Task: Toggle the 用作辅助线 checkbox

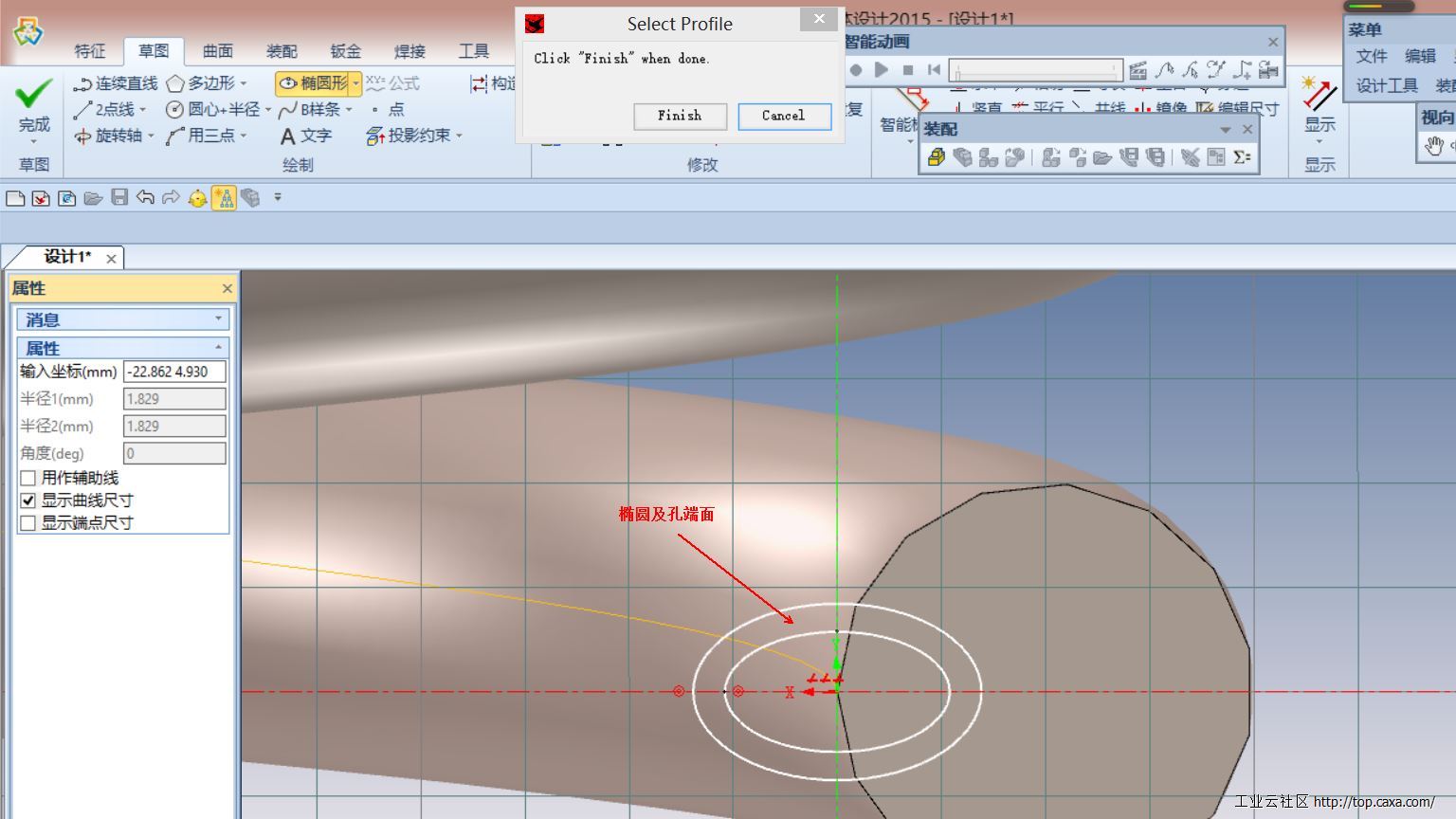Action: (x=28, y=478)
